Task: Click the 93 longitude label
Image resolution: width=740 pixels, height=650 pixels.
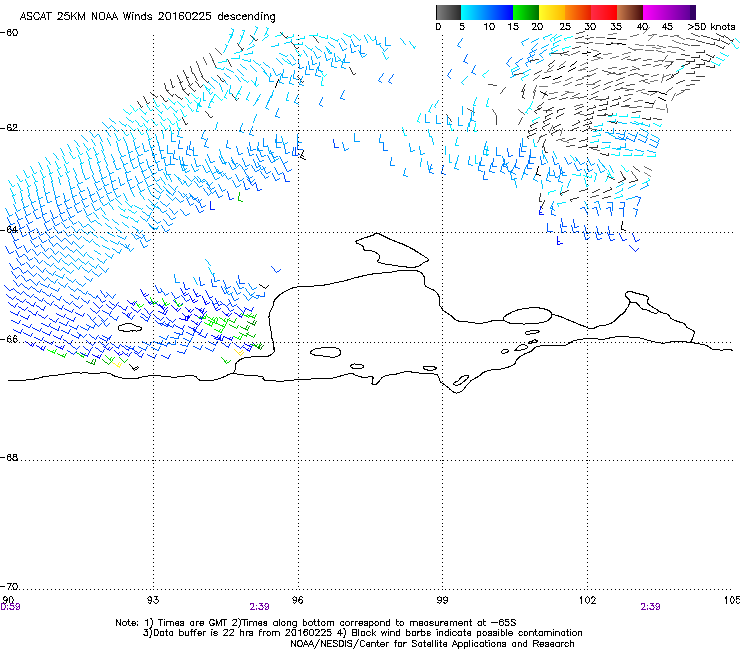Action: 153,599
